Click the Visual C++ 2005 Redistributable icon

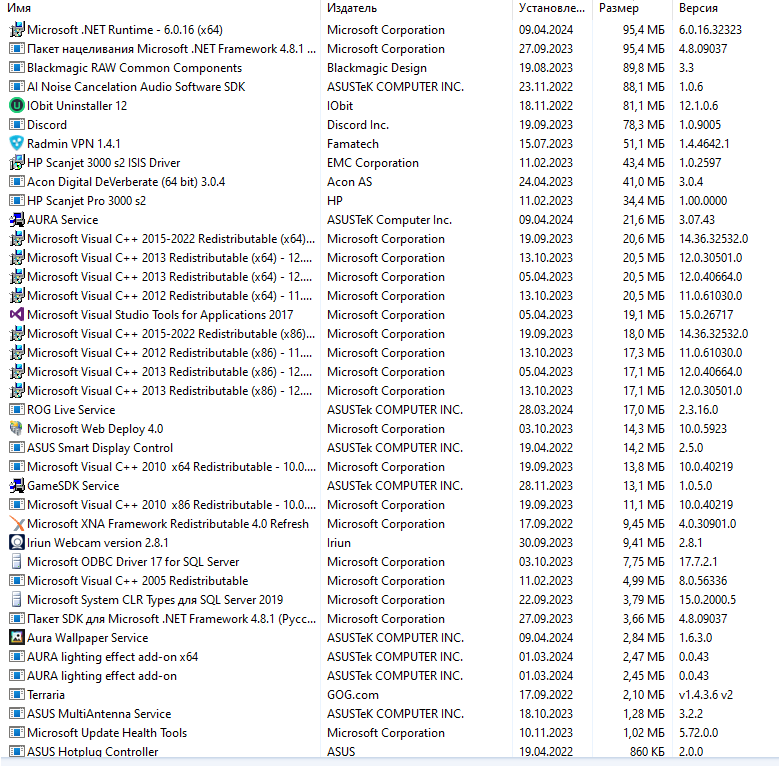point(16,580)
